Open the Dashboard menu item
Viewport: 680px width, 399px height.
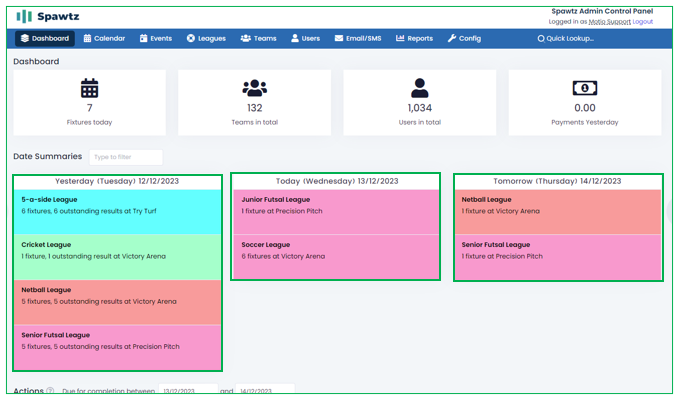click(45, 38)
